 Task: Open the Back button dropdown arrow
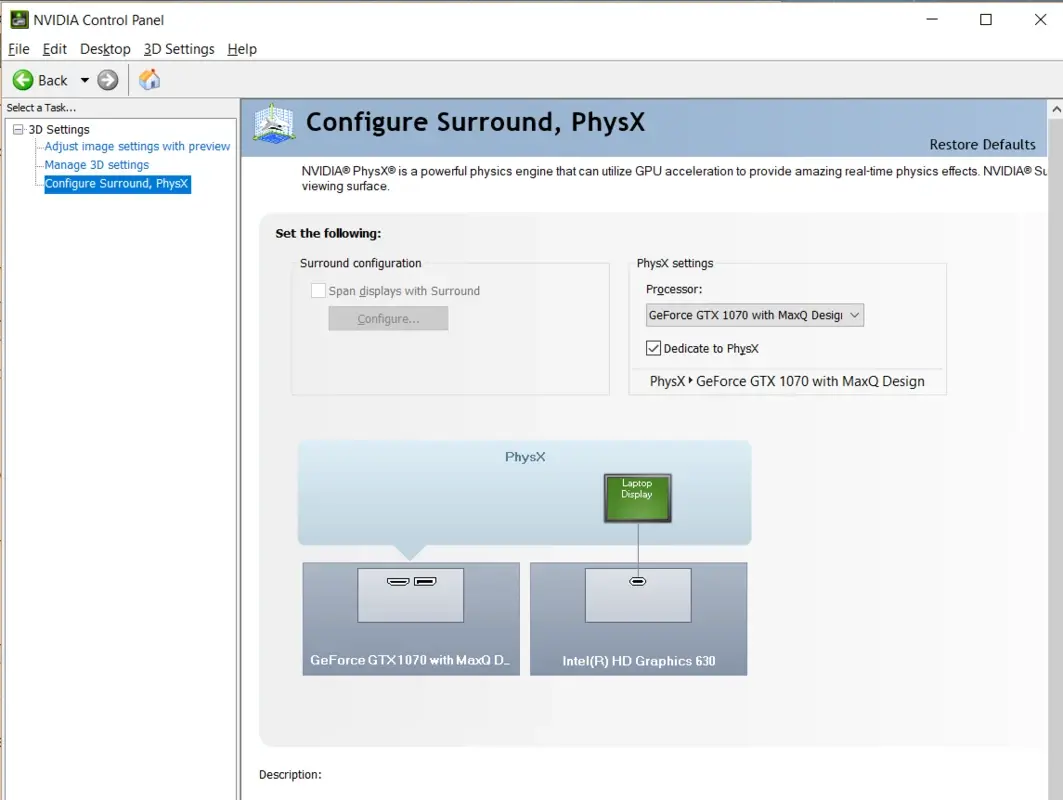pos(85,80)
